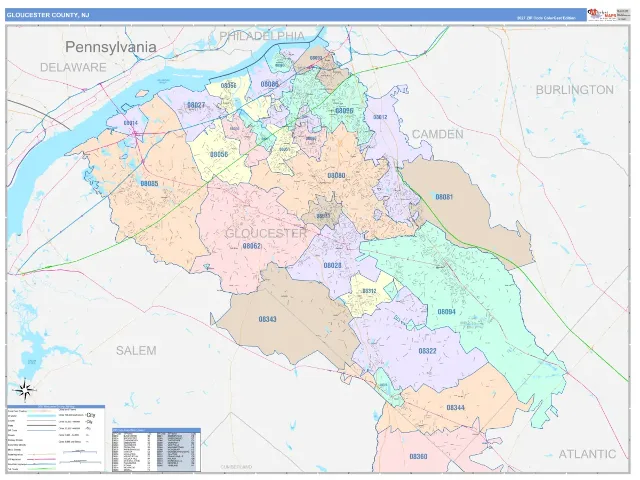Select the PHILADELPHIA county label
The width and height of the screenshot is (640, 480).
click(262, 36)
